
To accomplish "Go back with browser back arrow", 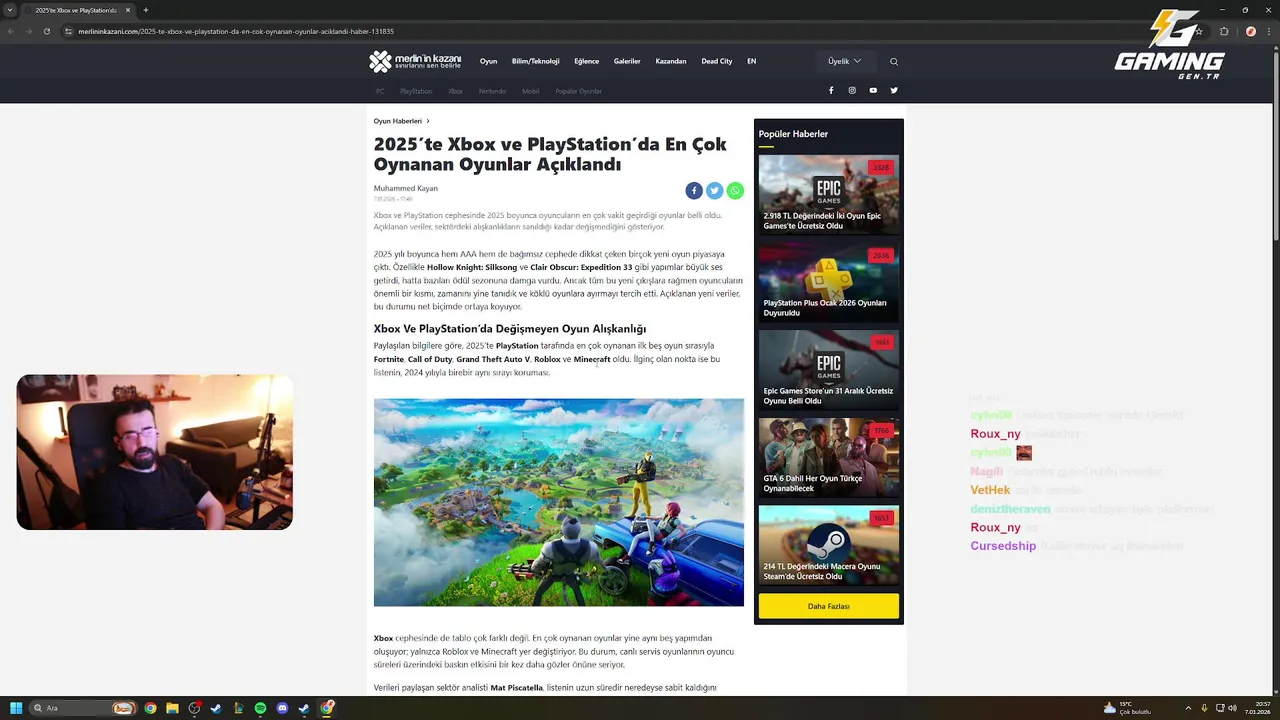I will click(10, 31).
